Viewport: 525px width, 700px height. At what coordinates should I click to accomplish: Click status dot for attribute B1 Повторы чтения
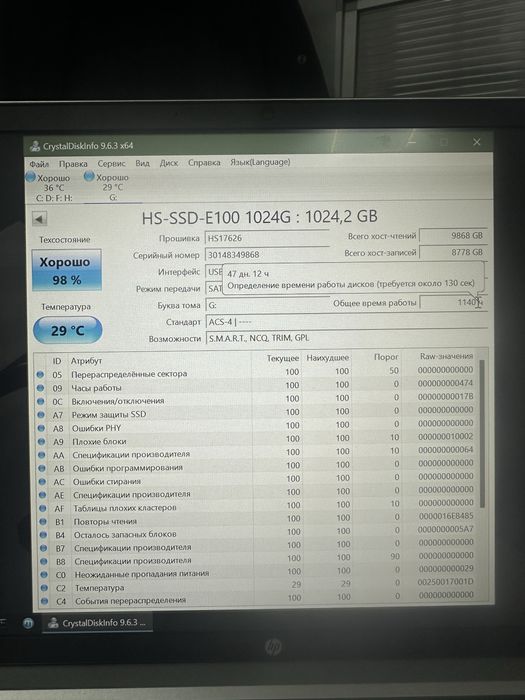[43, 521]
